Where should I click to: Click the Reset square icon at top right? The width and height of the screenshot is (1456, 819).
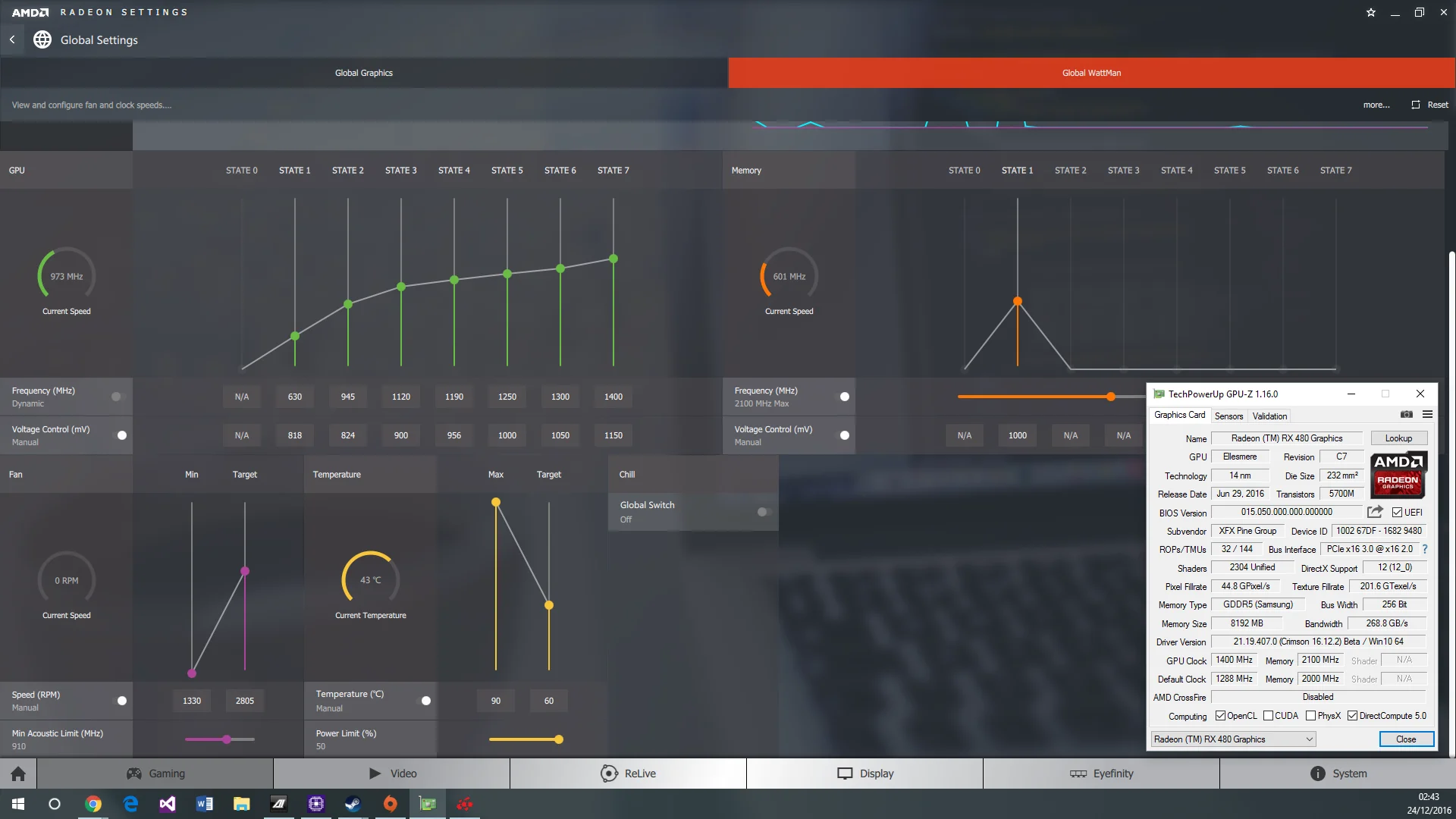[1415, 105]
